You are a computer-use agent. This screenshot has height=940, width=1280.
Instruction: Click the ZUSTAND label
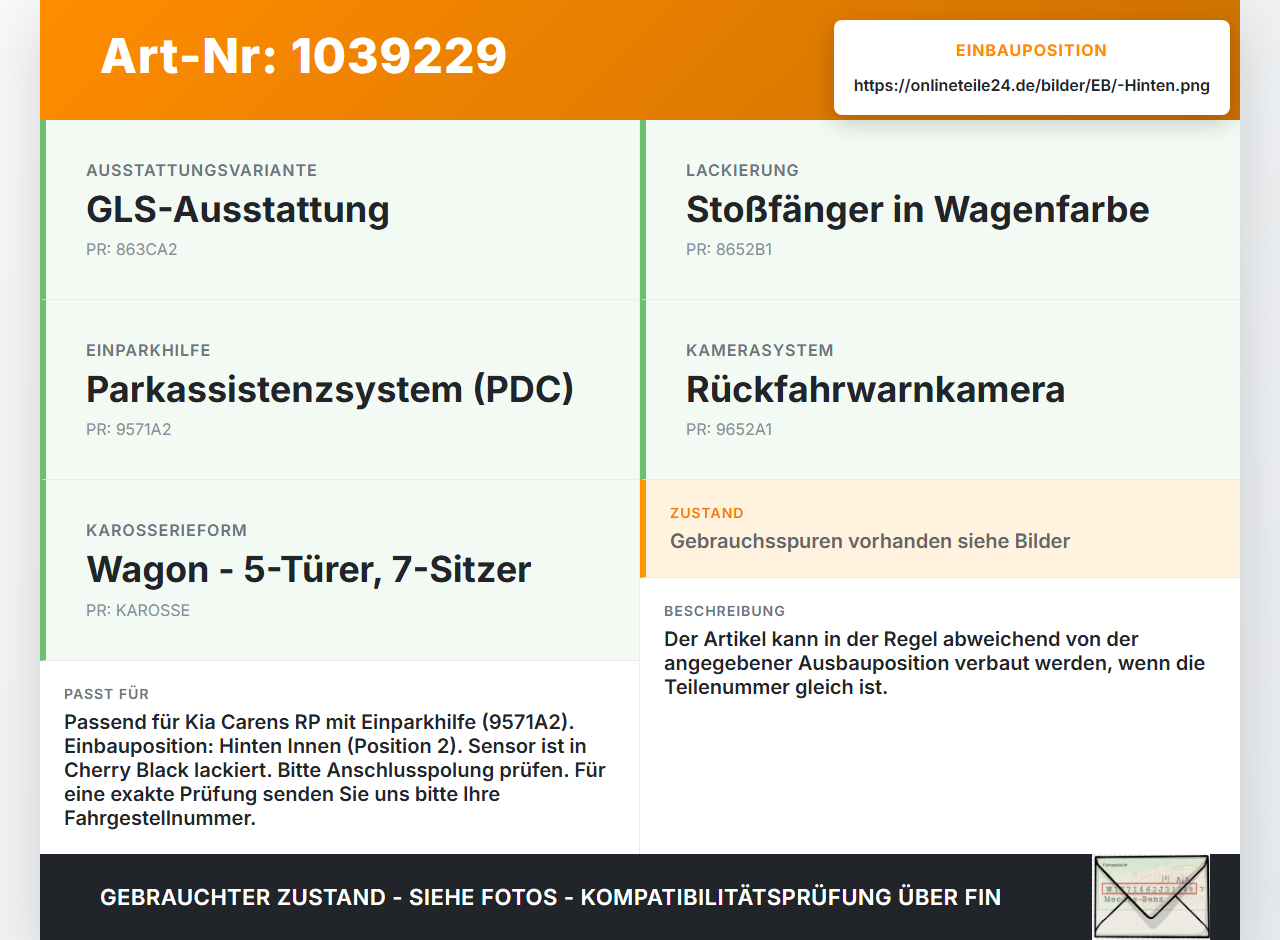(707, 513)
